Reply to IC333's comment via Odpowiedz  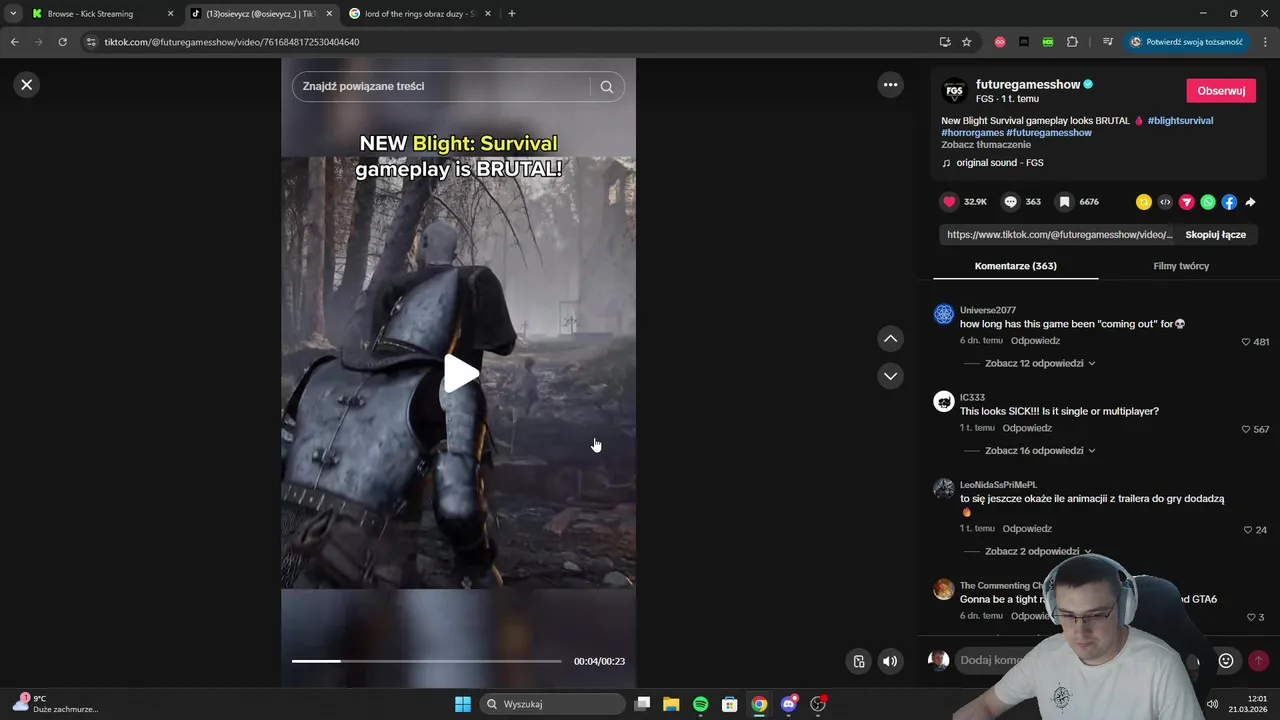pos(1027,428)
